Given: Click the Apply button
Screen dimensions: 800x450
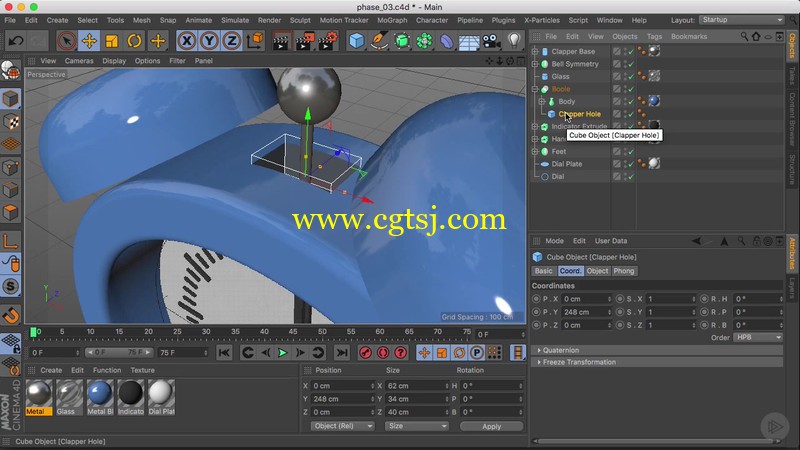Looking at the screenshot, I should point(491,426).
